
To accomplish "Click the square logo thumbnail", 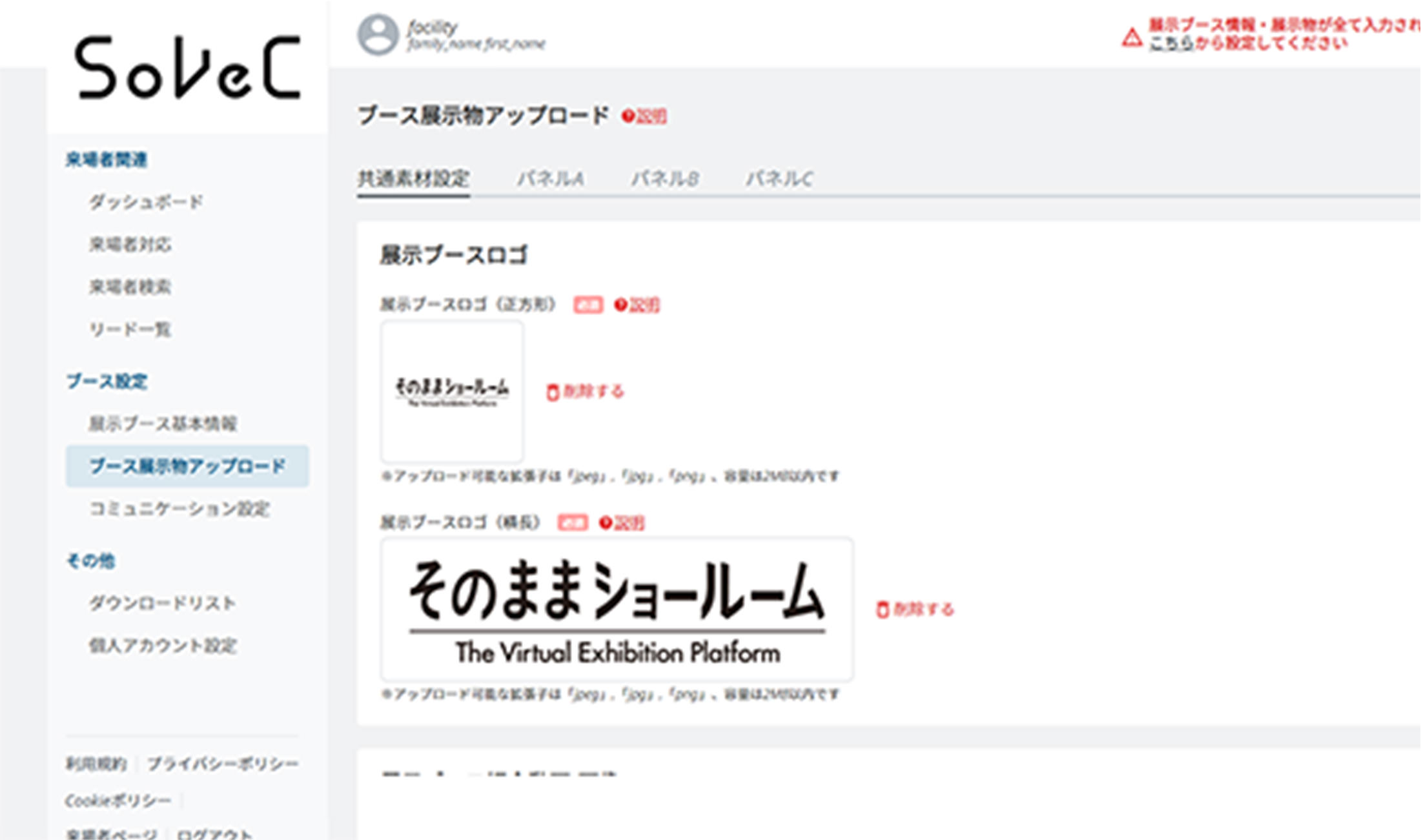I will point(452,391).
